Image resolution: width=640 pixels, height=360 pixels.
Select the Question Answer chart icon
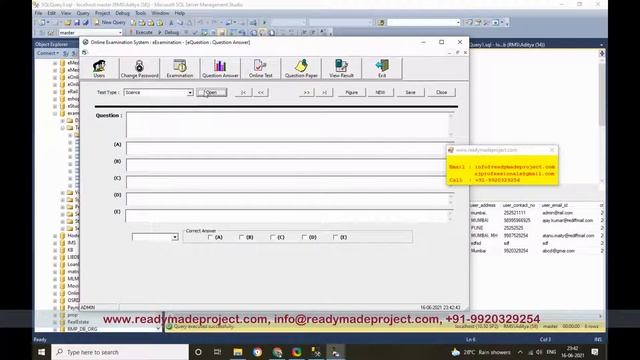click(x=220, y=68)
